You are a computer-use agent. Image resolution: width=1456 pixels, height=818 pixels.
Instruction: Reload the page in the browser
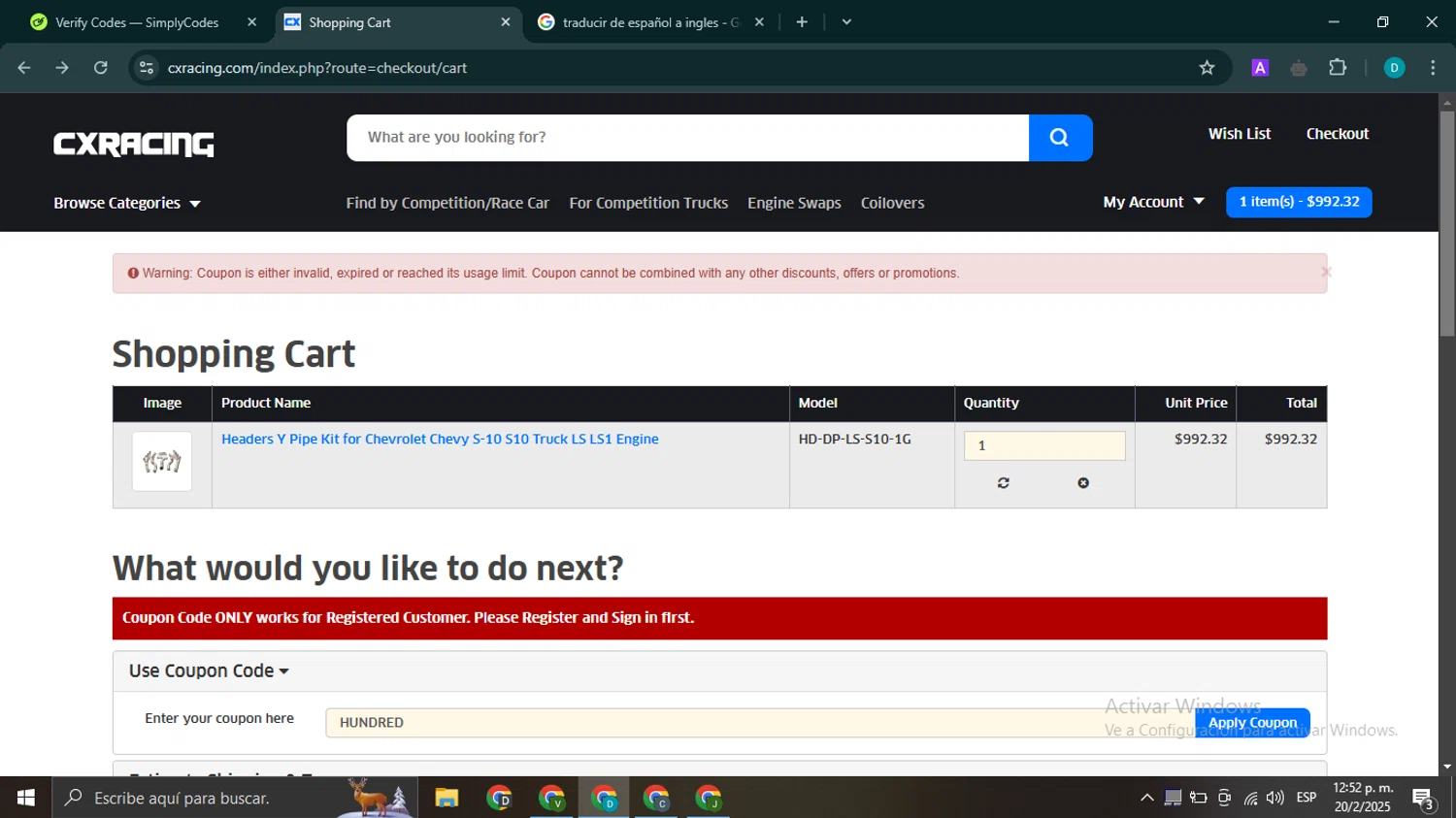pyautogui.click(x=101, y=68)
